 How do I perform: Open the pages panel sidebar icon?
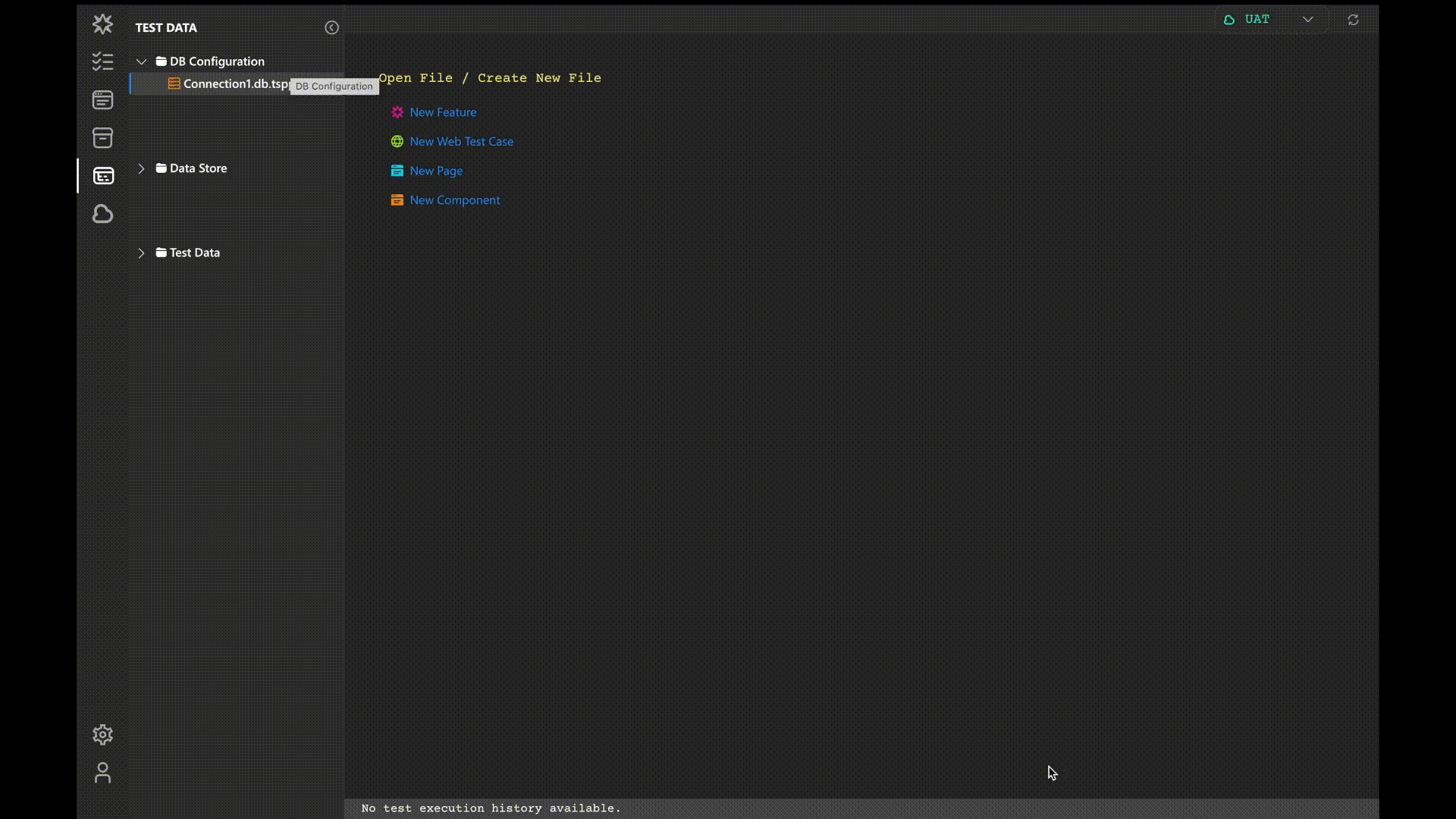(x=102, y=100)
